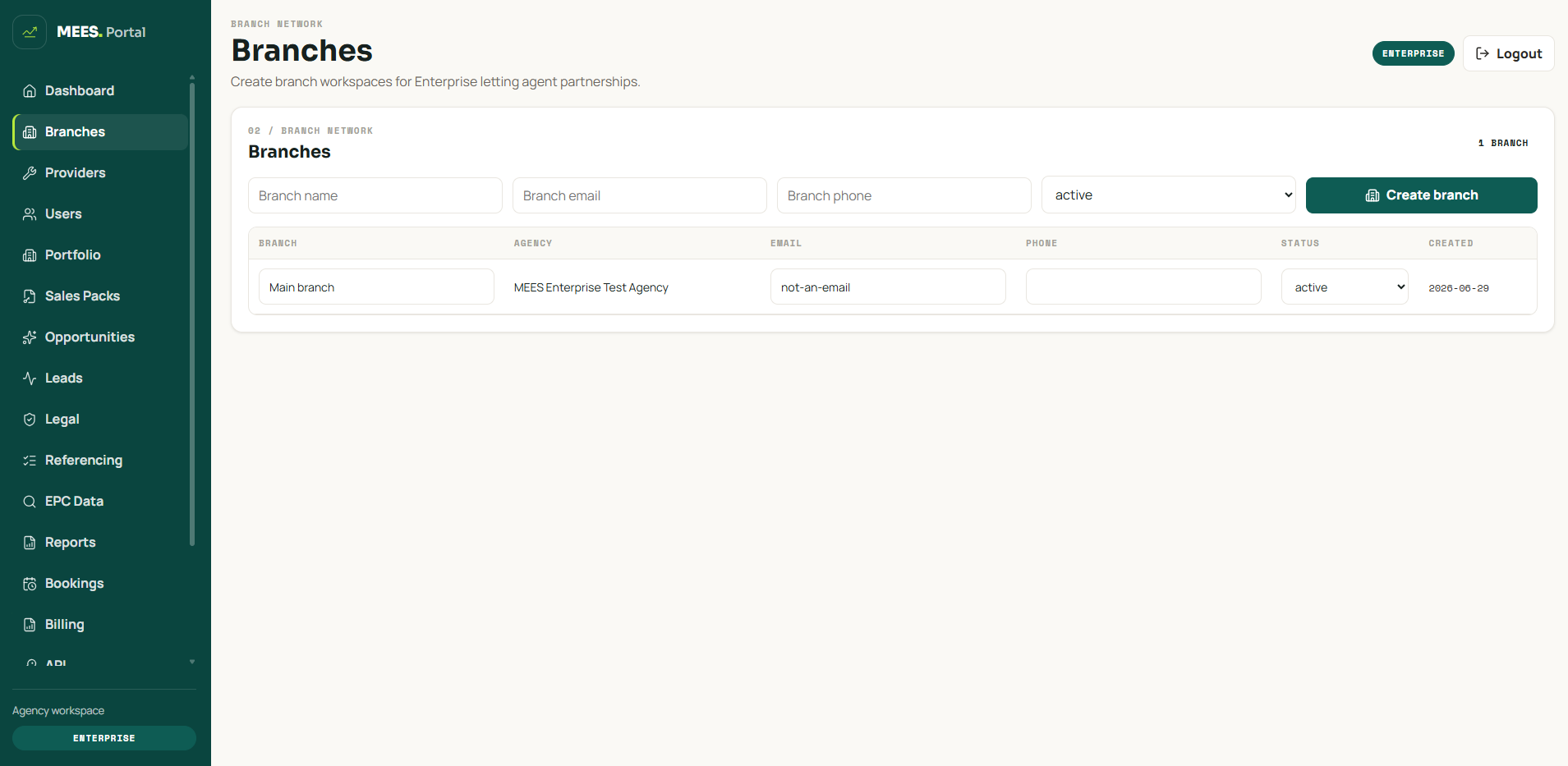Image resolution: width=1568 pixels, height=766 pixels.
Task: Click the Providers wrench icon
Action: [30, 173]
